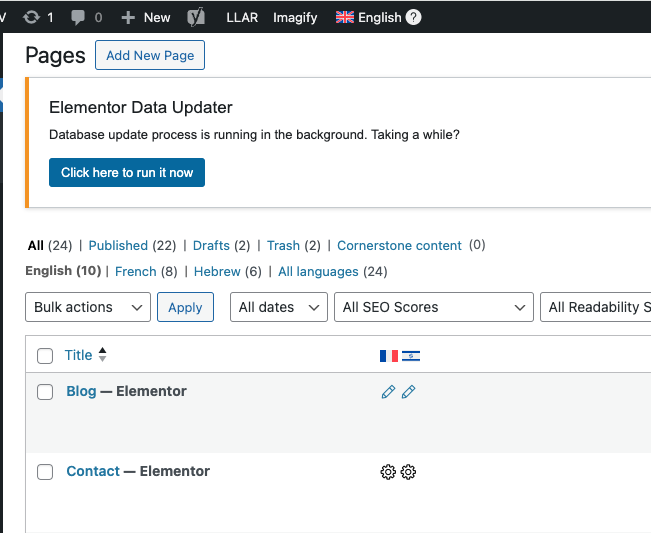651x533 pixels.
Task: Click here to run it now button
Action: coord(127,172)
